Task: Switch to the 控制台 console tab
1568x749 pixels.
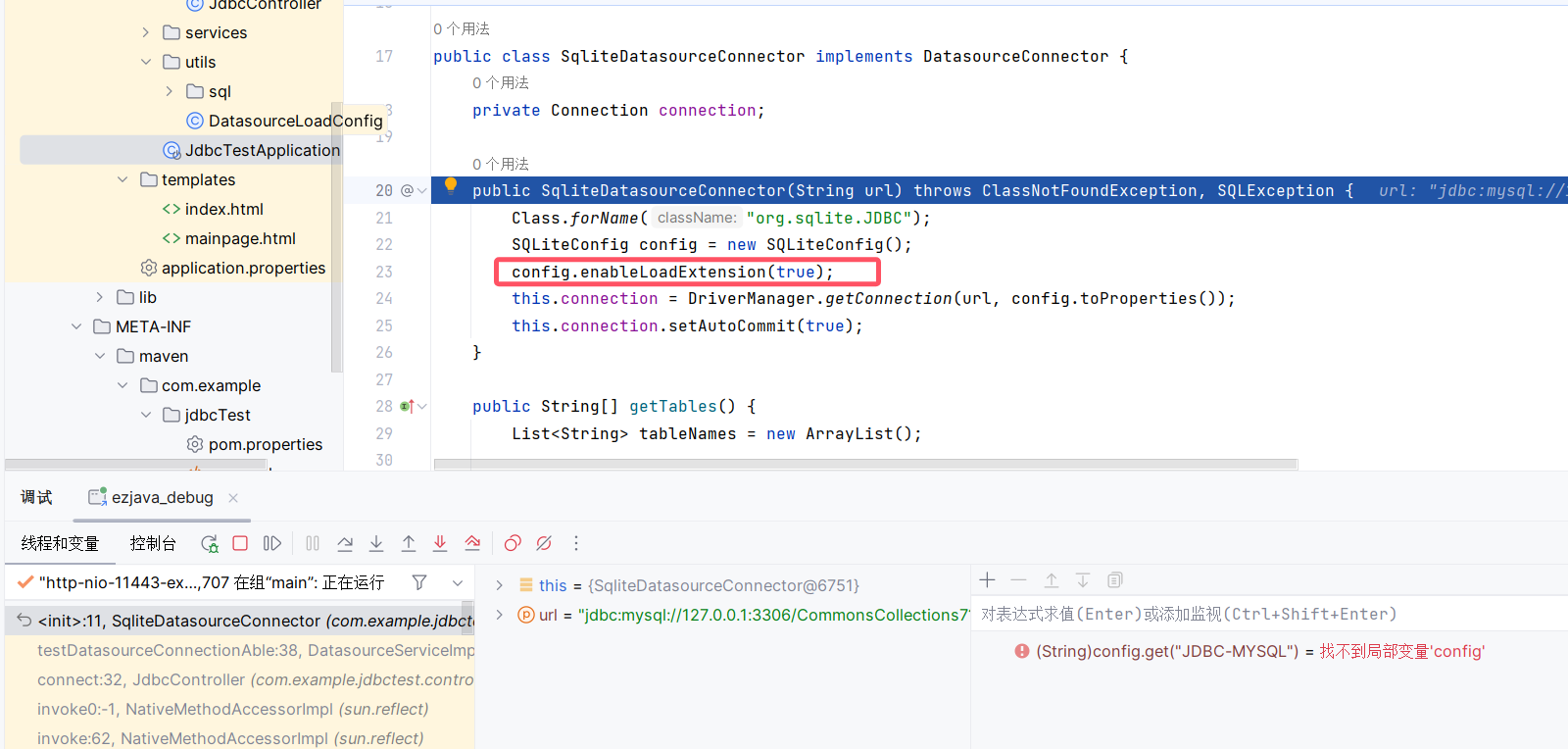Action: pos(153,543)
